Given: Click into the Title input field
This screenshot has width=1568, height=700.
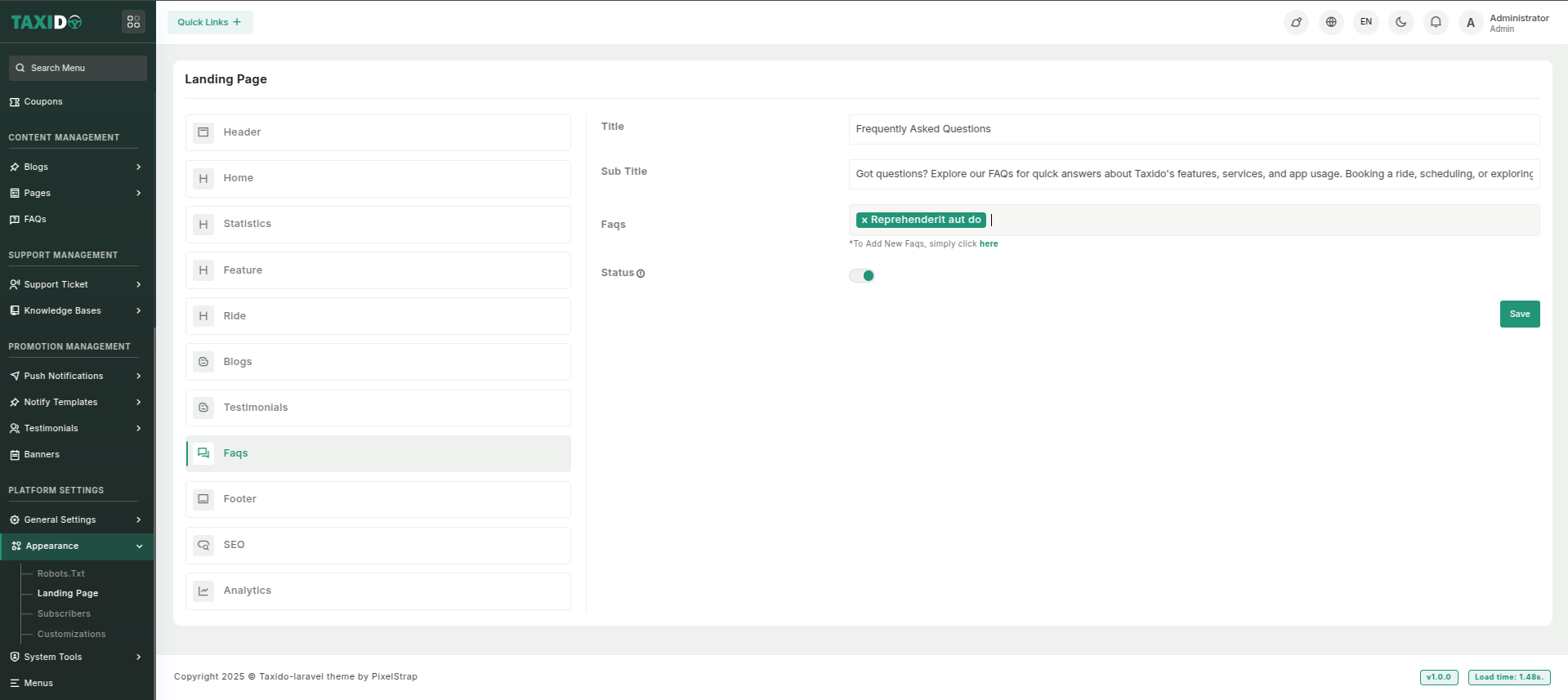Looking at the screenshot, I should point(1193,129).
